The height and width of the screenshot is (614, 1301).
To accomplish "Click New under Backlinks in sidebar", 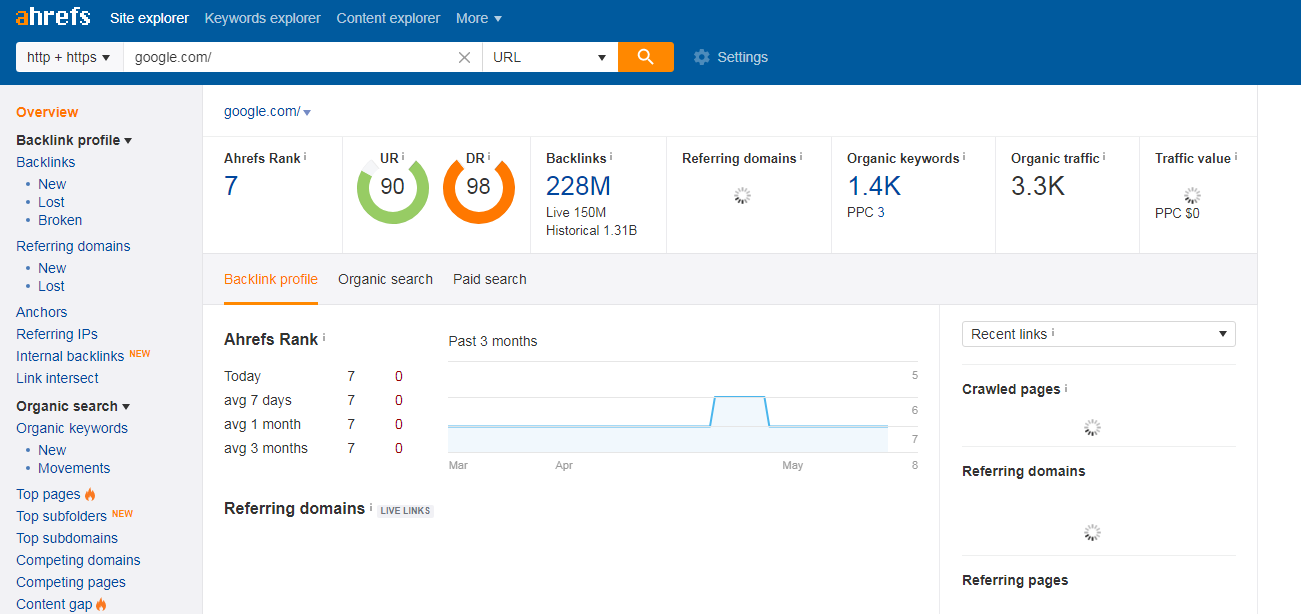I will pyautogui.click(x=52, y=184).
